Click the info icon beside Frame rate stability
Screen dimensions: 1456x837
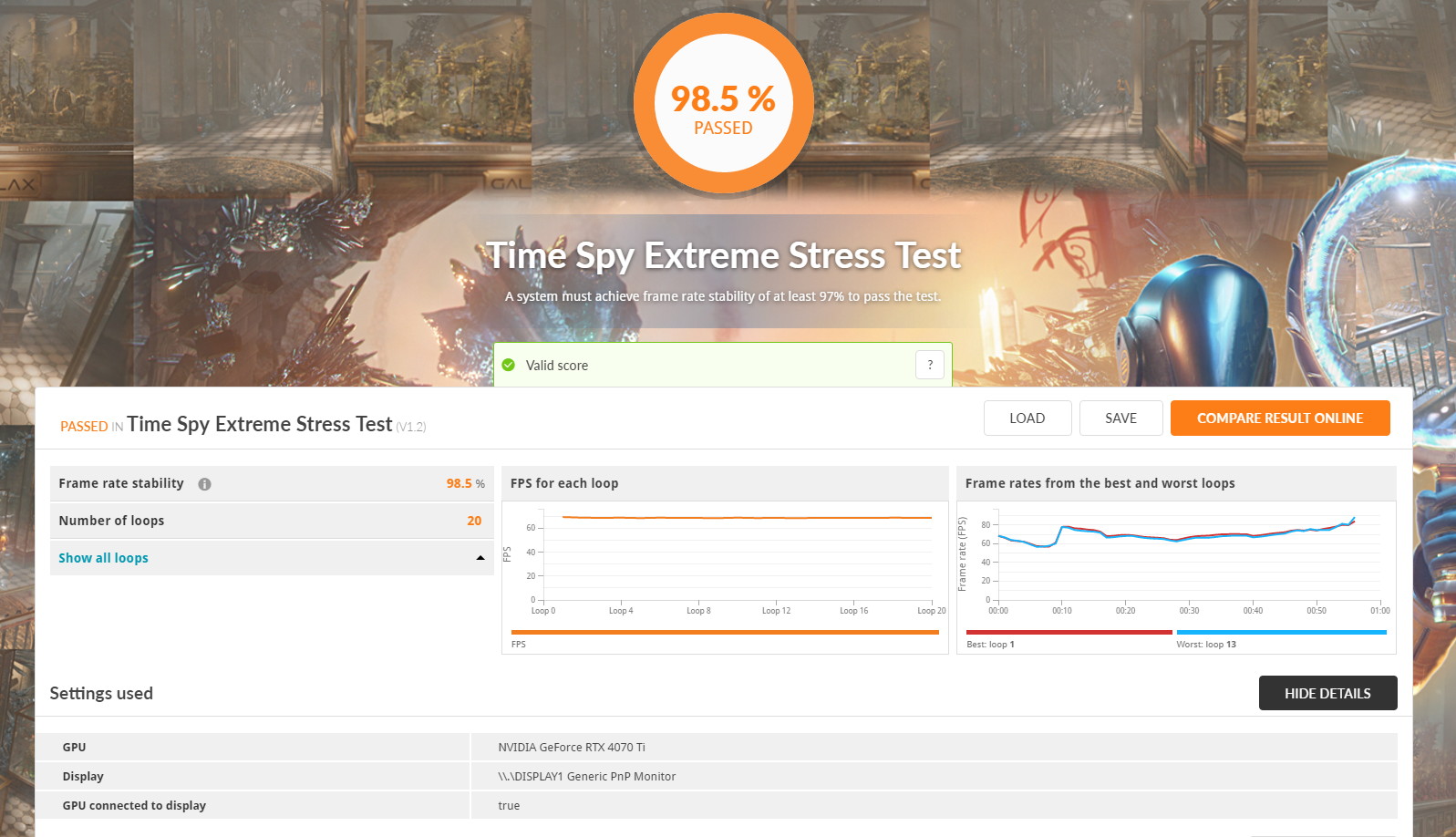pyautogui.click(x=204, y=484)
